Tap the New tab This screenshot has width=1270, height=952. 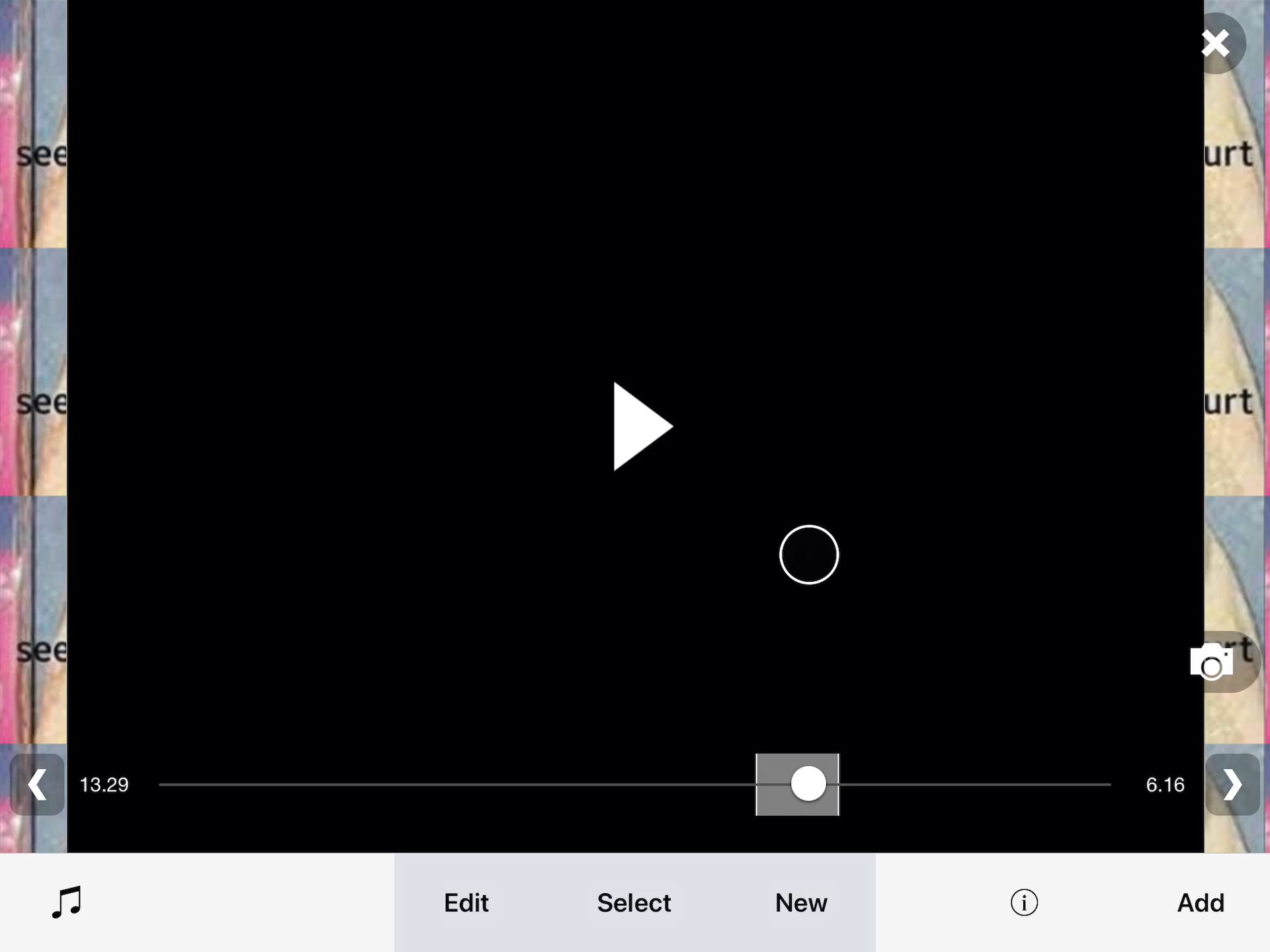[801, 902]
